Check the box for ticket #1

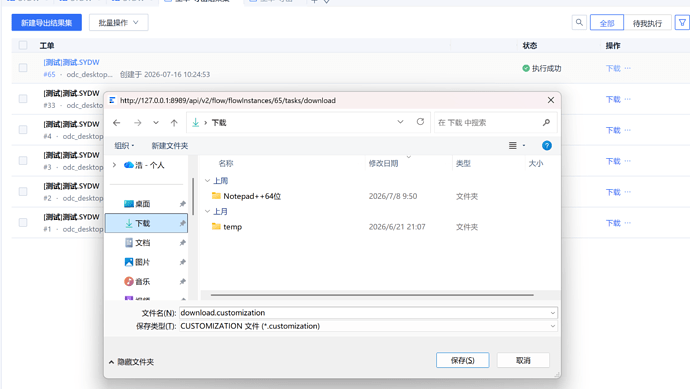point(23,222)
